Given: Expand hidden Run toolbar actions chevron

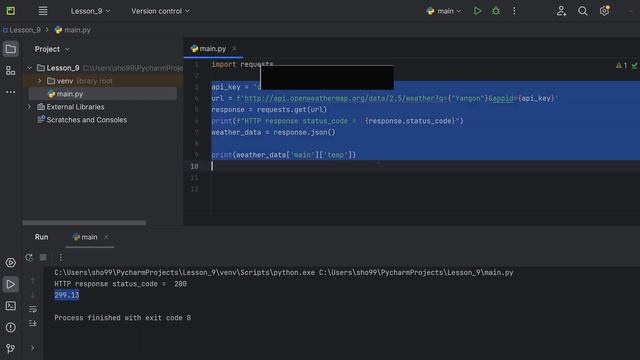Looking at the screenshot, I should (33, 348).
